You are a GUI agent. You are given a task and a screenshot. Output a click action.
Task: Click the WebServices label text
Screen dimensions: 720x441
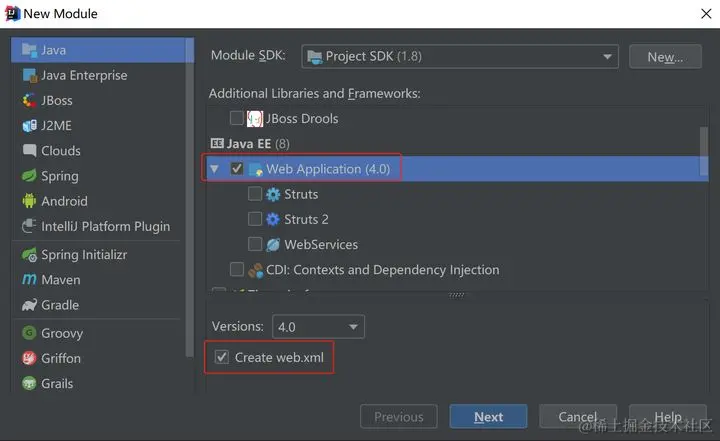click(321, 244)
